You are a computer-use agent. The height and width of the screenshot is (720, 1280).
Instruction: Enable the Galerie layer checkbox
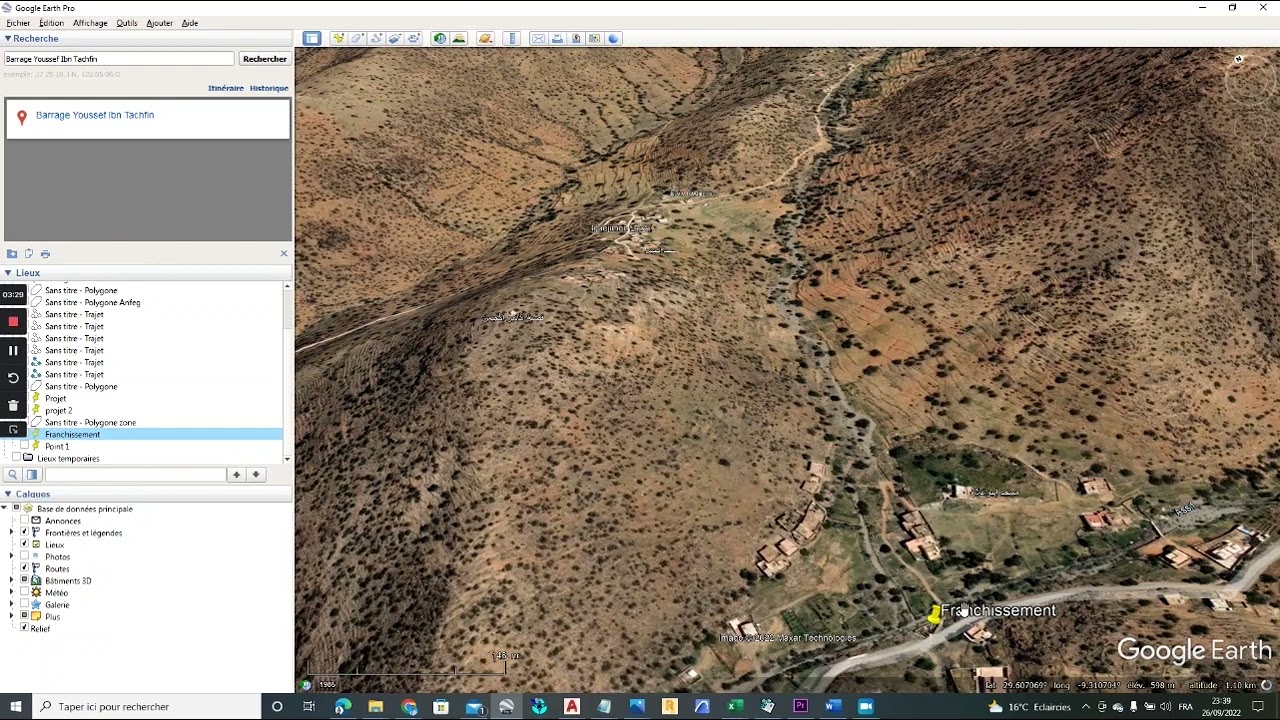tap(24, 604)
